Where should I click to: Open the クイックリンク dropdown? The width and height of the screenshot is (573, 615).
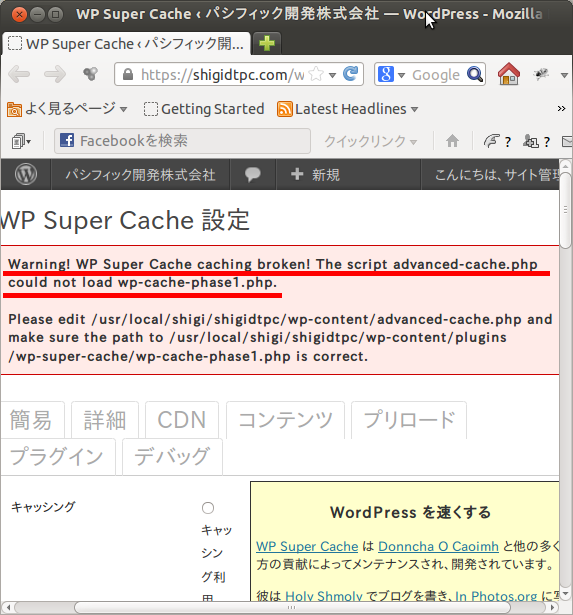click(x=371, y=141)
